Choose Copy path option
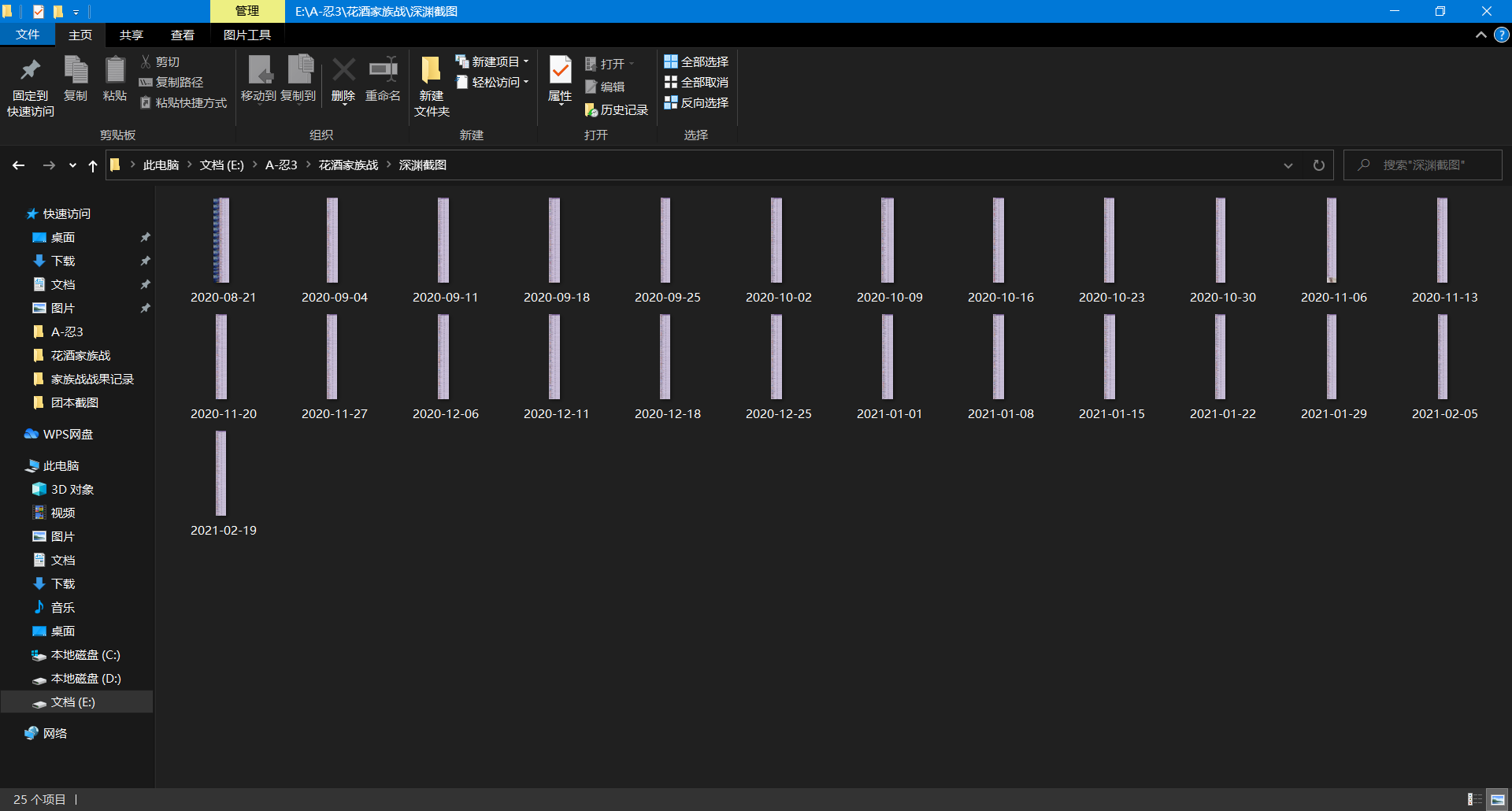Image resolution: width=1512 pixels, height=811 pixels. tap(172, 82)
